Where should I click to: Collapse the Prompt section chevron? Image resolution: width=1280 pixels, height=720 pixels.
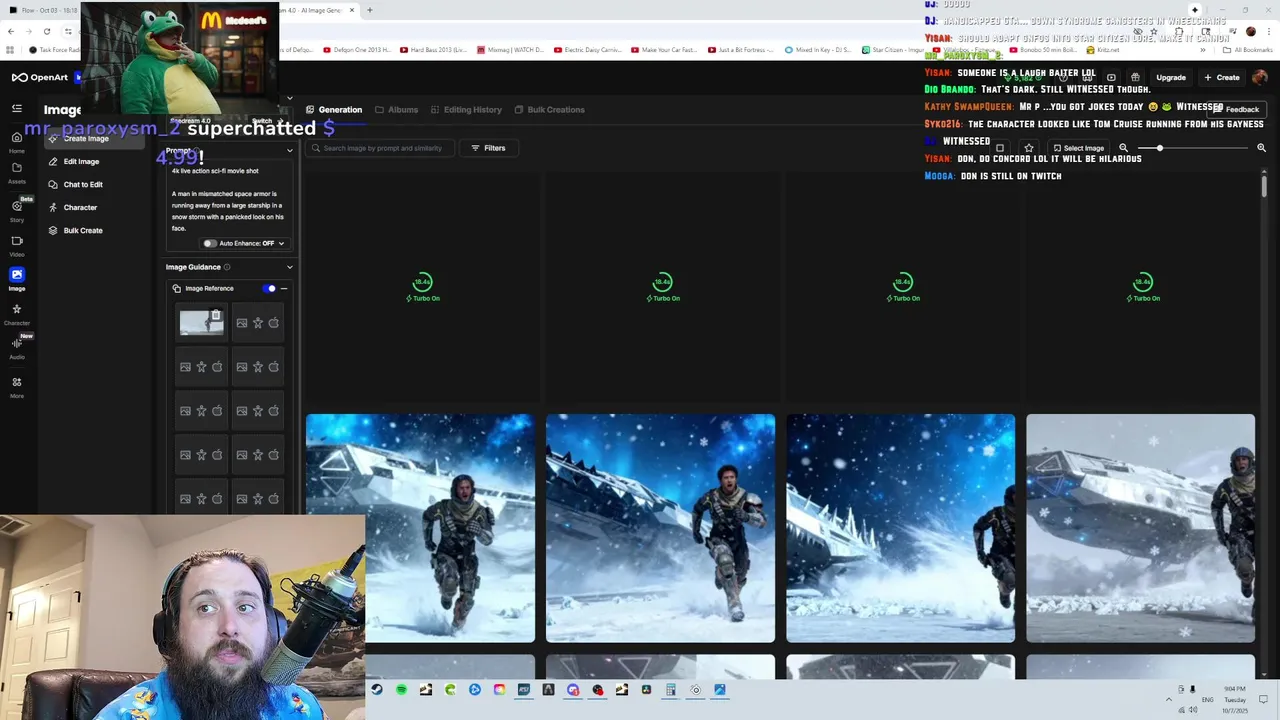(x=290, y=151)
